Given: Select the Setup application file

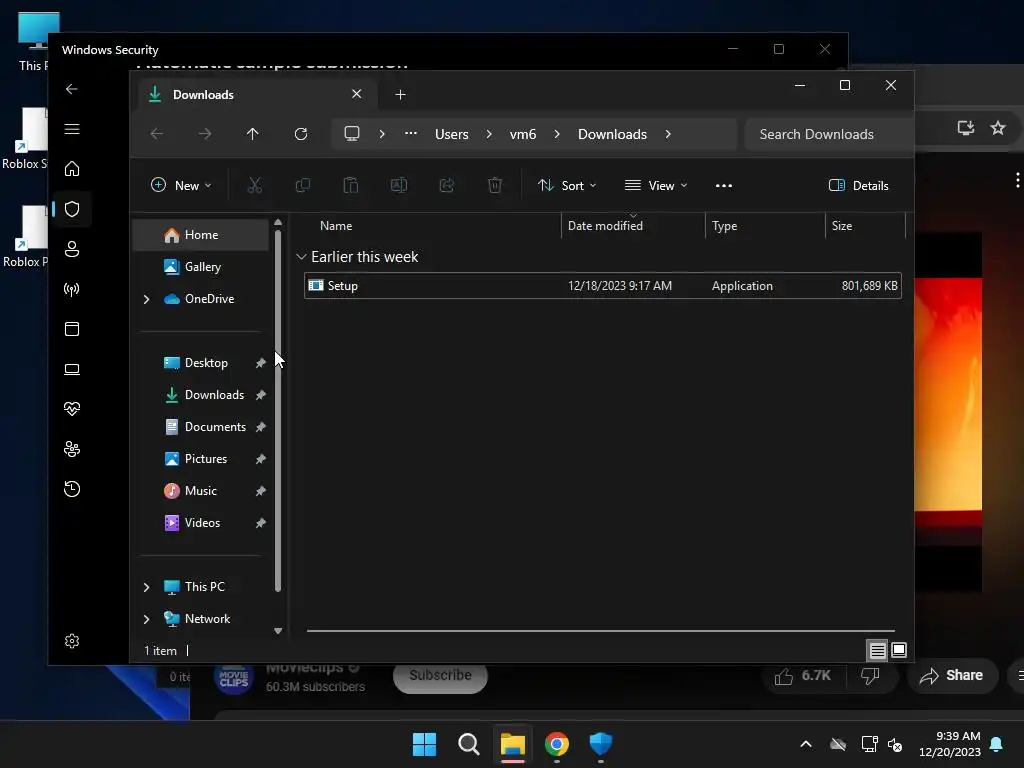Looking at the screenshot, I should click(603, 286).
